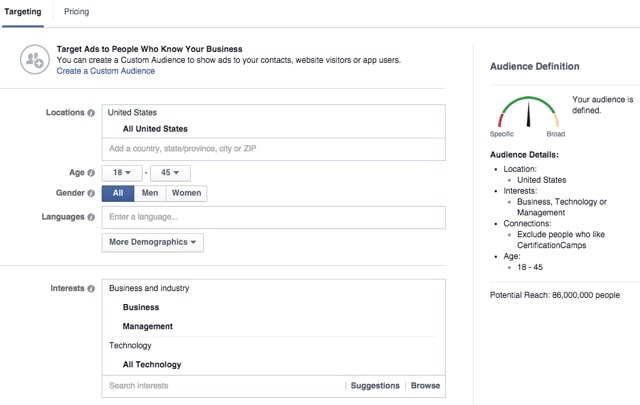Select Men gender option
Image resolution: width=640 pixels, height=405 pixels.
pos(149,193)
